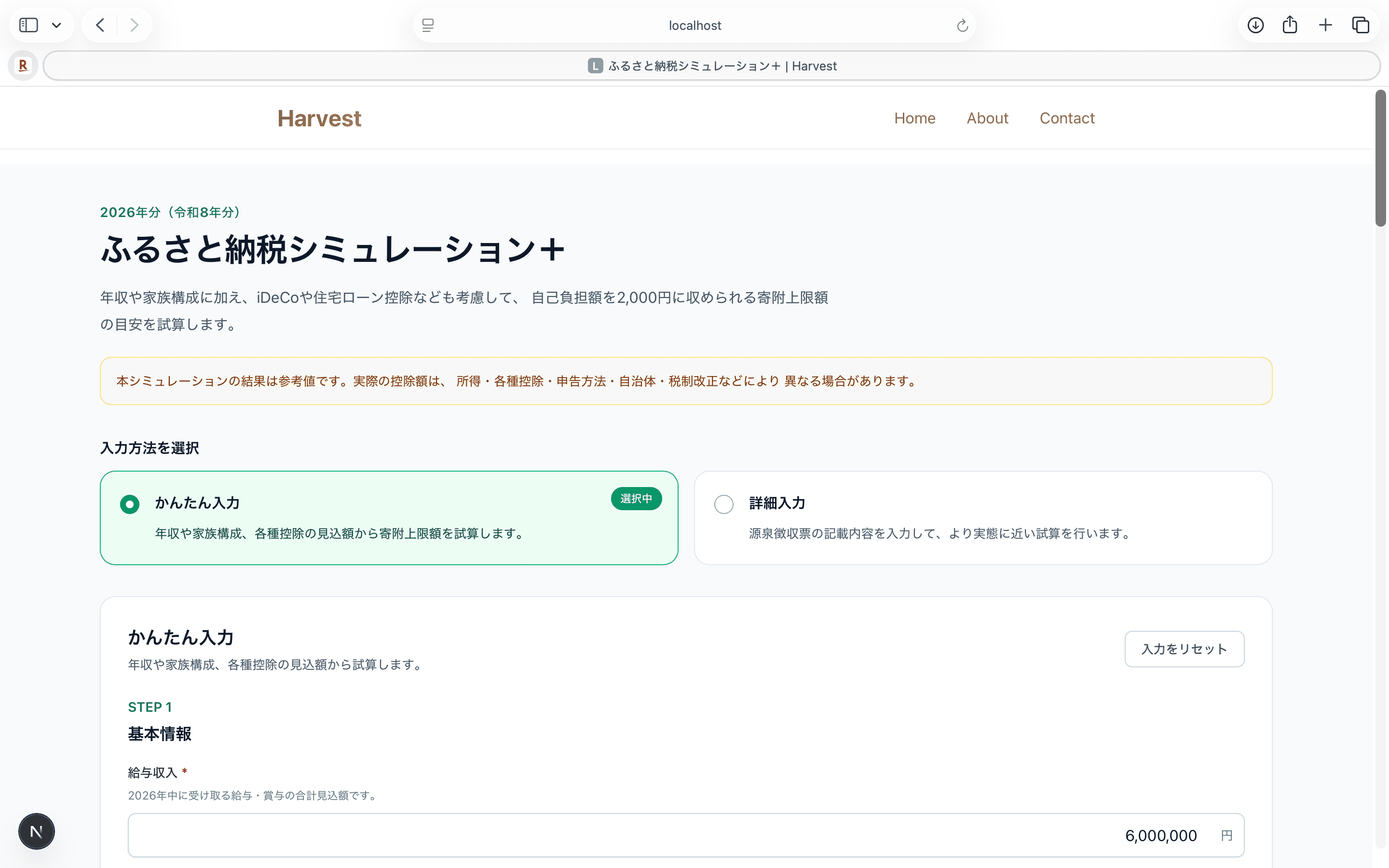Click the 給与収入 field label
Image resolution: width=1389 pixels, height=868 pixels.
click(153, 773)
